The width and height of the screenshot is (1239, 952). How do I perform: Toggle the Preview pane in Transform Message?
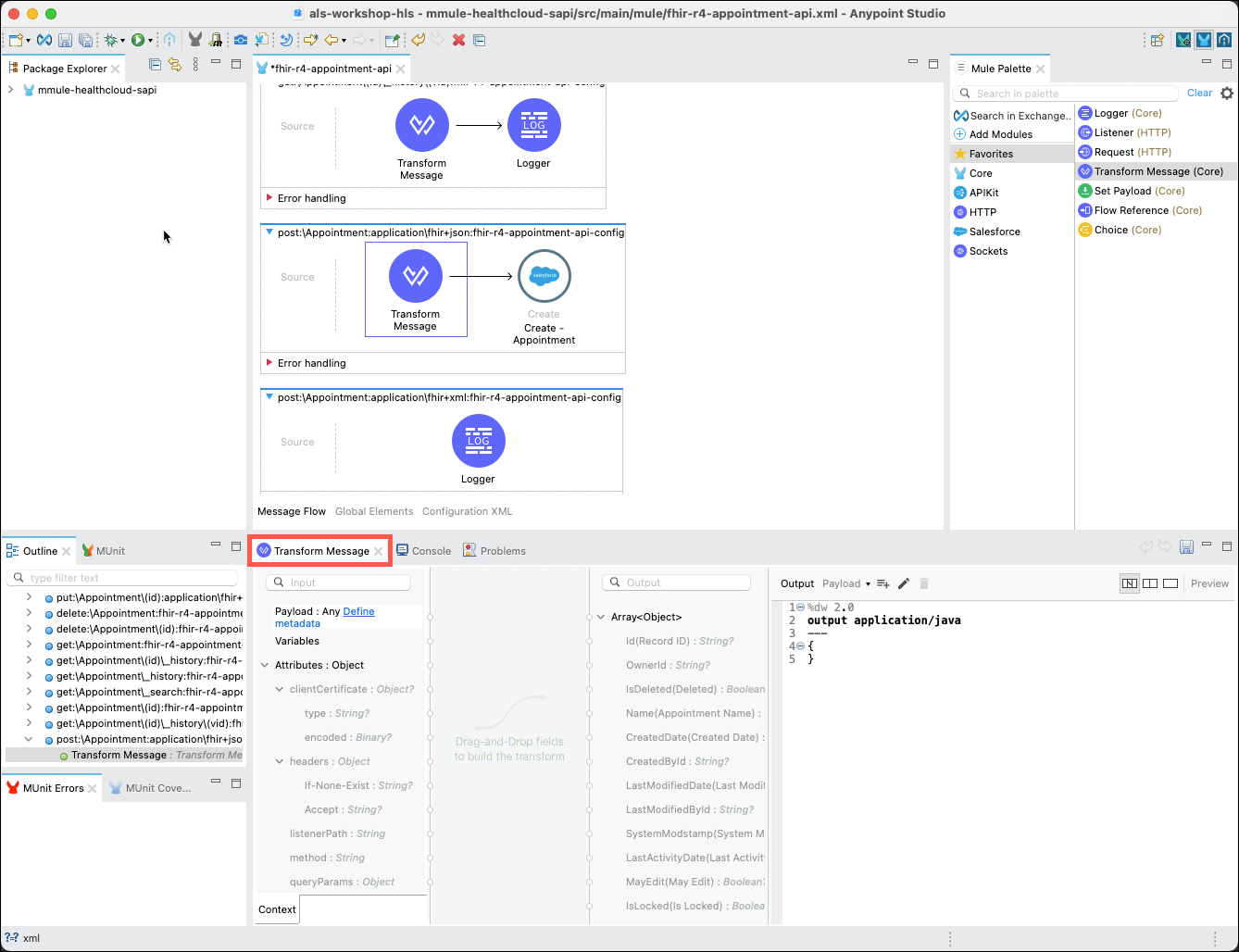click(1209, 583)
